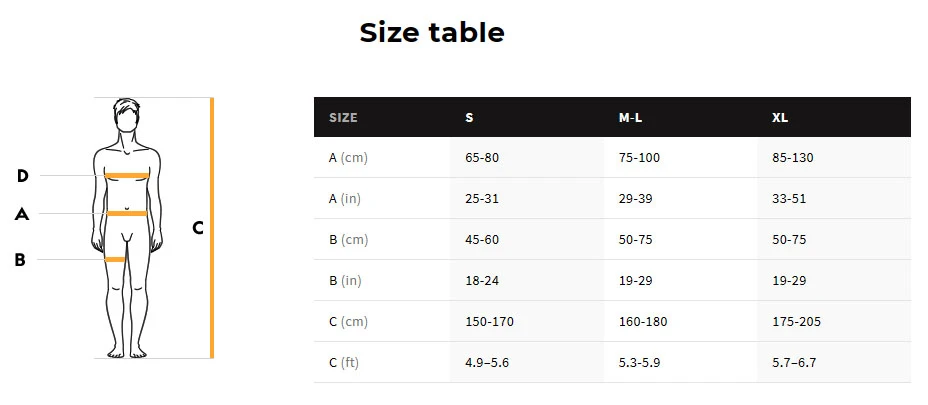Click the 65-80 cell for size S
The width and height of the screenshot is (928, 405).
482,158
